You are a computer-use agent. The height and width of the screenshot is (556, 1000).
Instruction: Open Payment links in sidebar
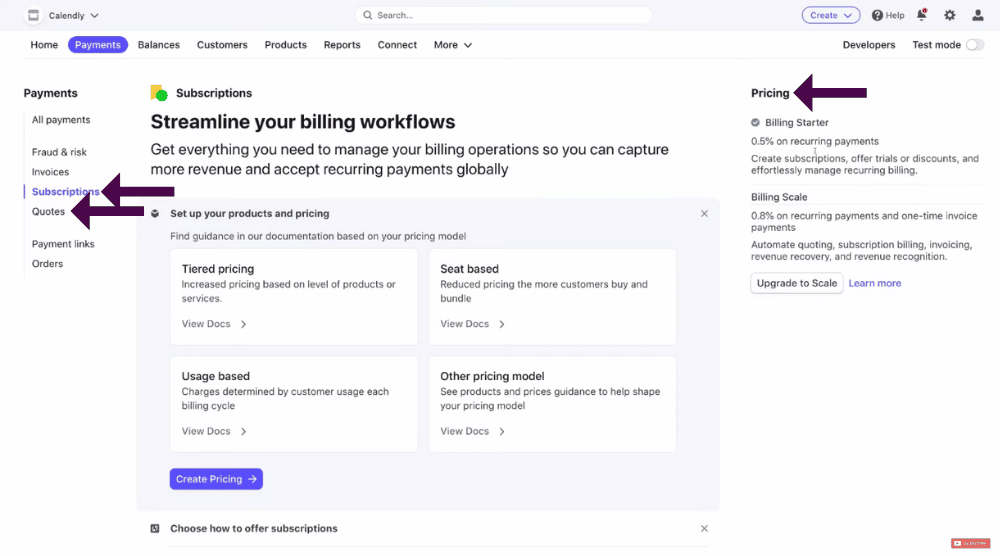(x=63, y=244)
